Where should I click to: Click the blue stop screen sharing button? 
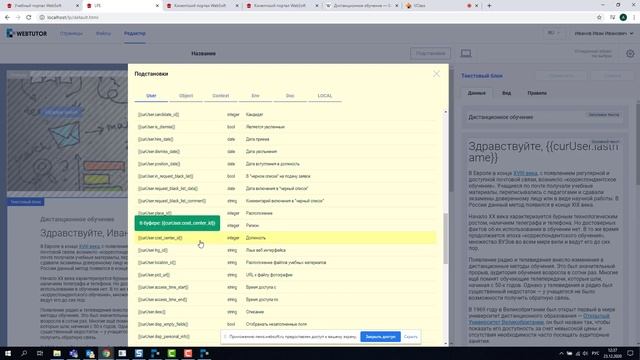(x=380, y=337)
